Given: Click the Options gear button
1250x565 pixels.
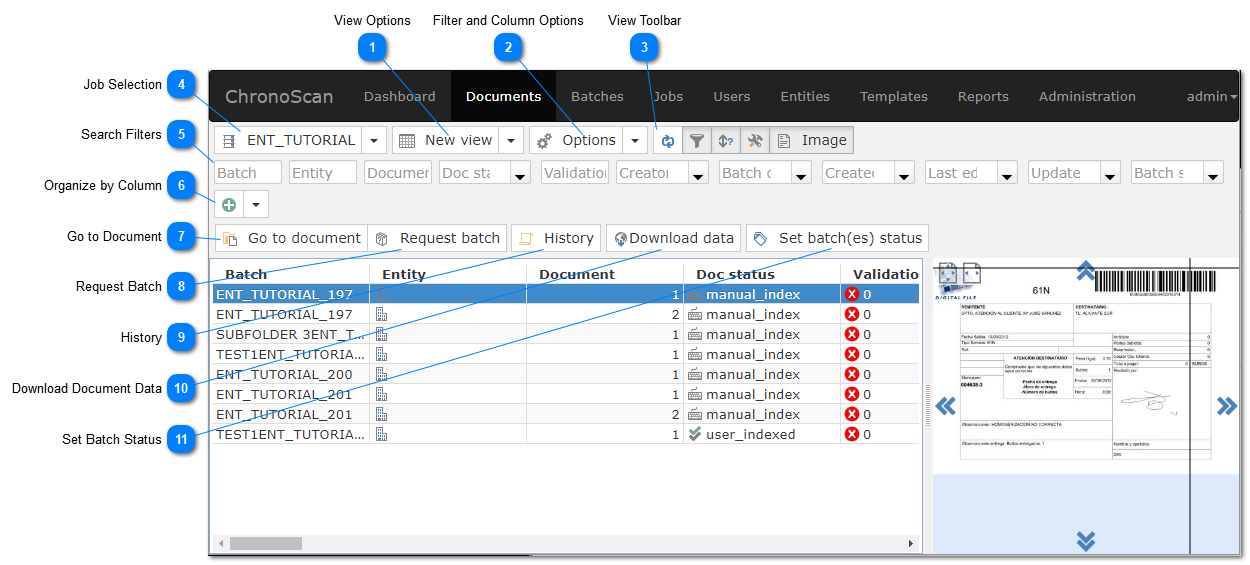Looking at the screenshot, I should point(576,140).
